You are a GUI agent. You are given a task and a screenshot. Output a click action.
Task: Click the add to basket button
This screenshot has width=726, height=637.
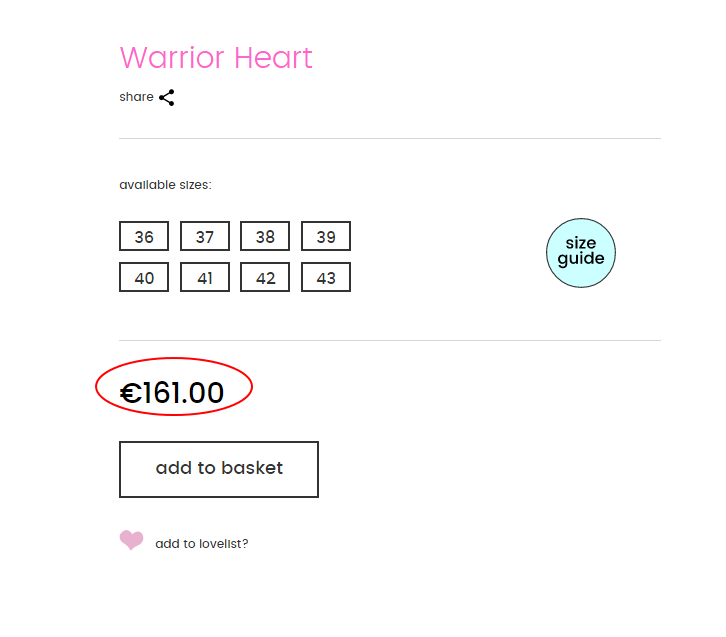click(219, 469)
